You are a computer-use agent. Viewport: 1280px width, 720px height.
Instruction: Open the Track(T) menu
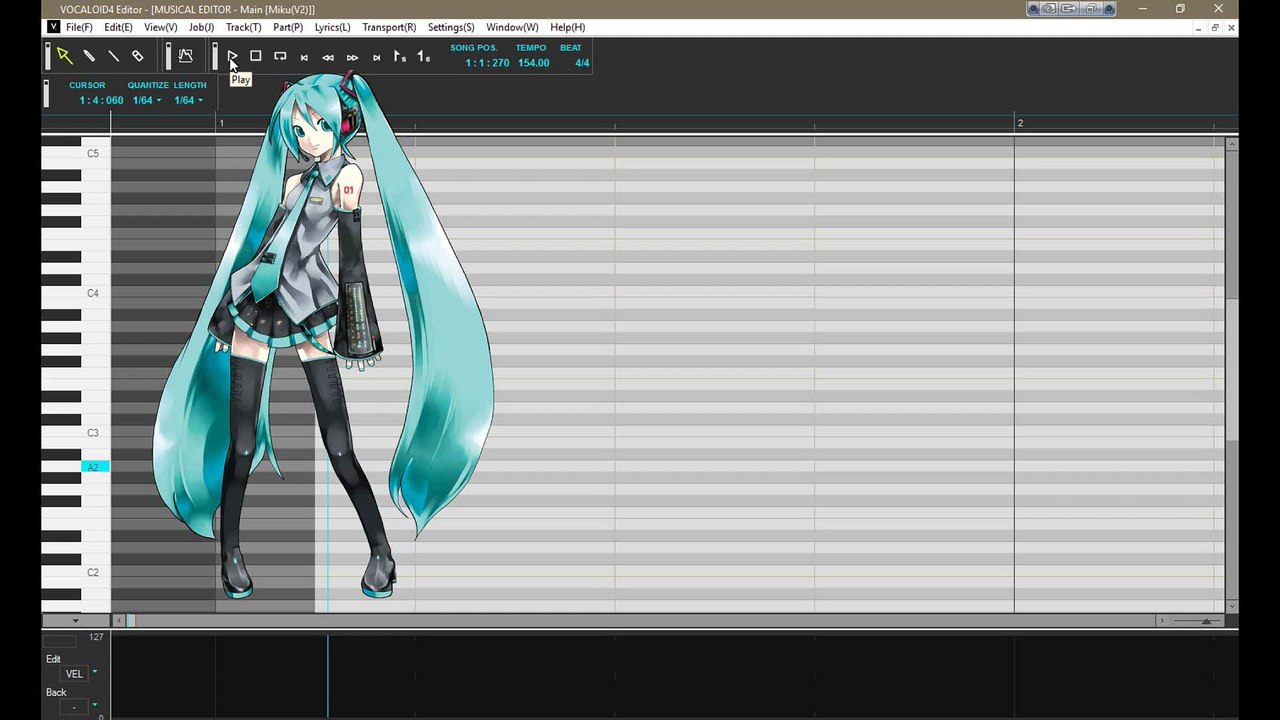[x=243, y=27]
